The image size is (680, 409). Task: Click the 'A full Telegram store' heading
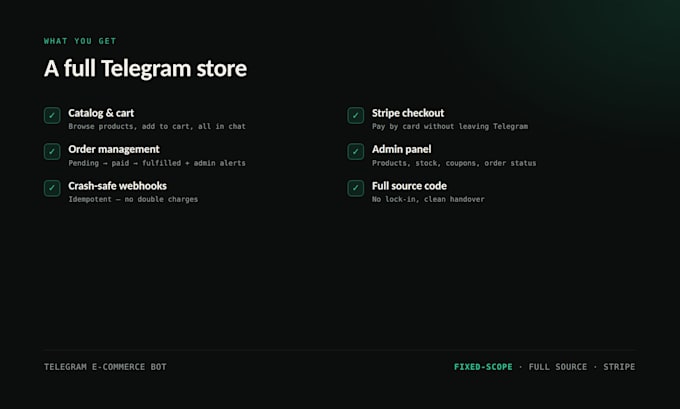[x=145, y=69]
